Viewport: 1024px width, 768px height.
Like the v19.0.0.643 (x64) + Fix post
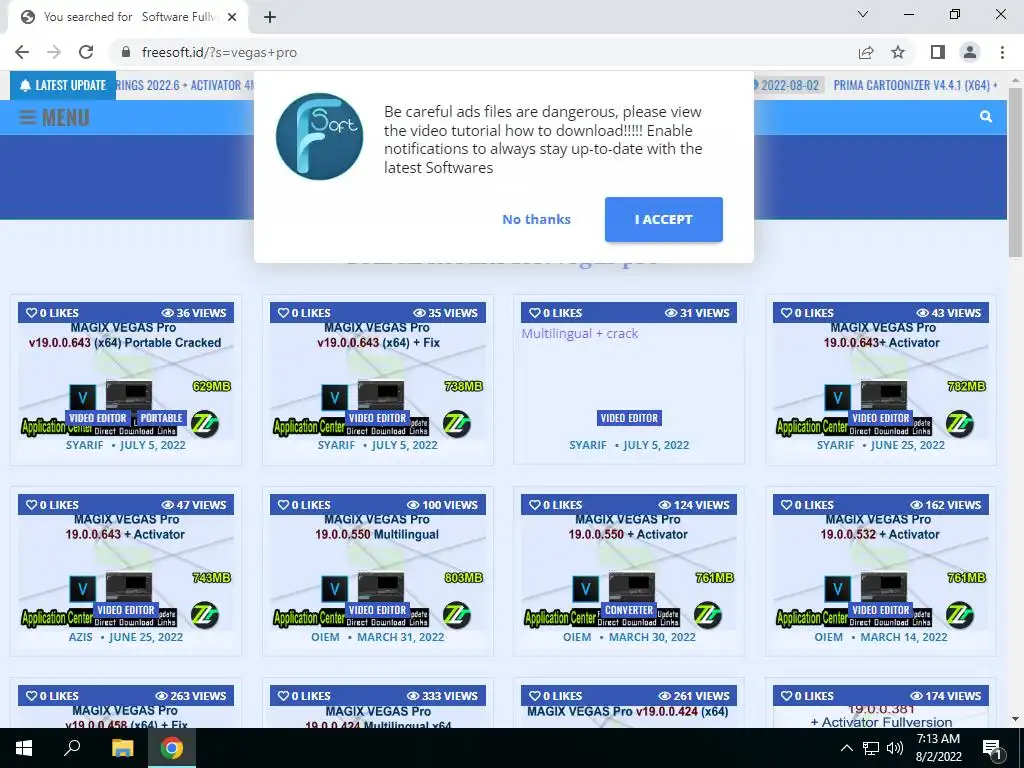tap(304, 313)
